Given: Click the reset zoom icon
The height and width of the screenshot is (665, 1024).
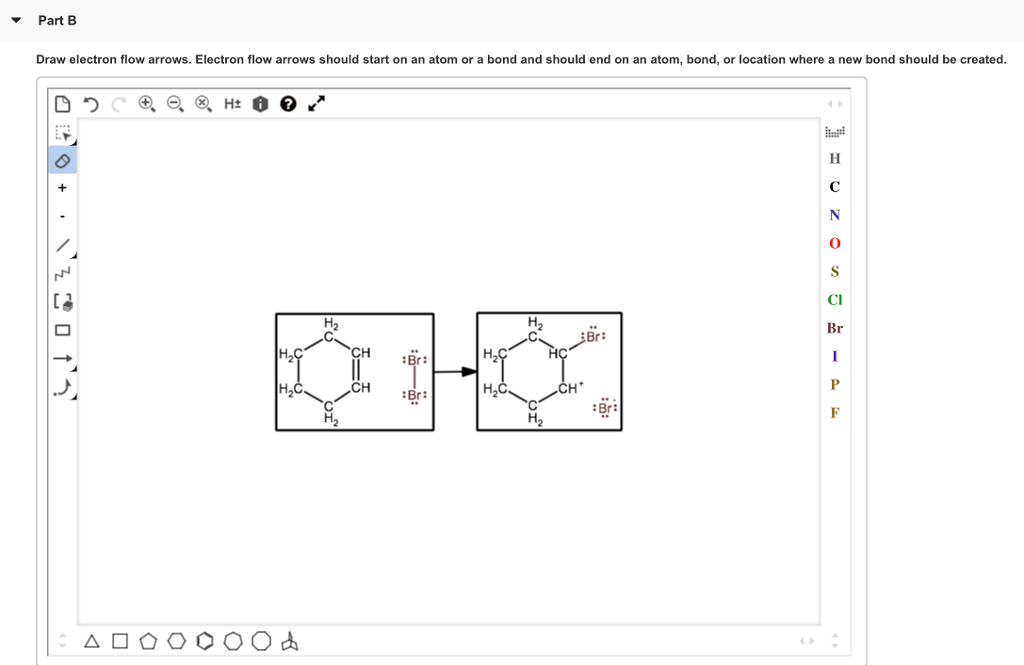Looking at the screenshot, I should (202, 103).
